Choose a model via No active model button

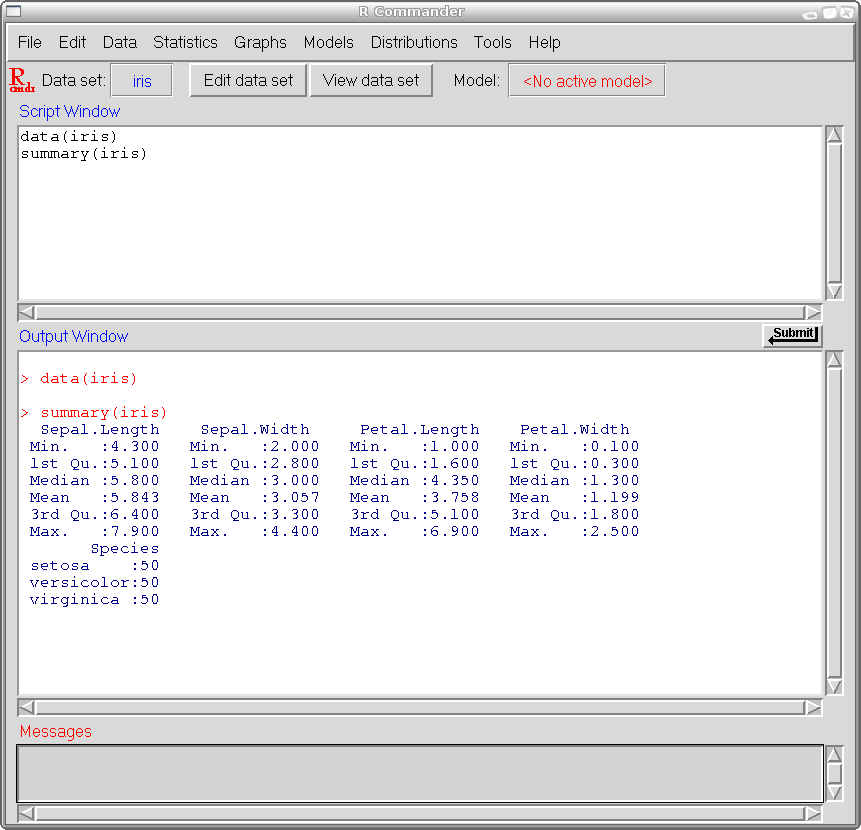[x=587, y=81]
